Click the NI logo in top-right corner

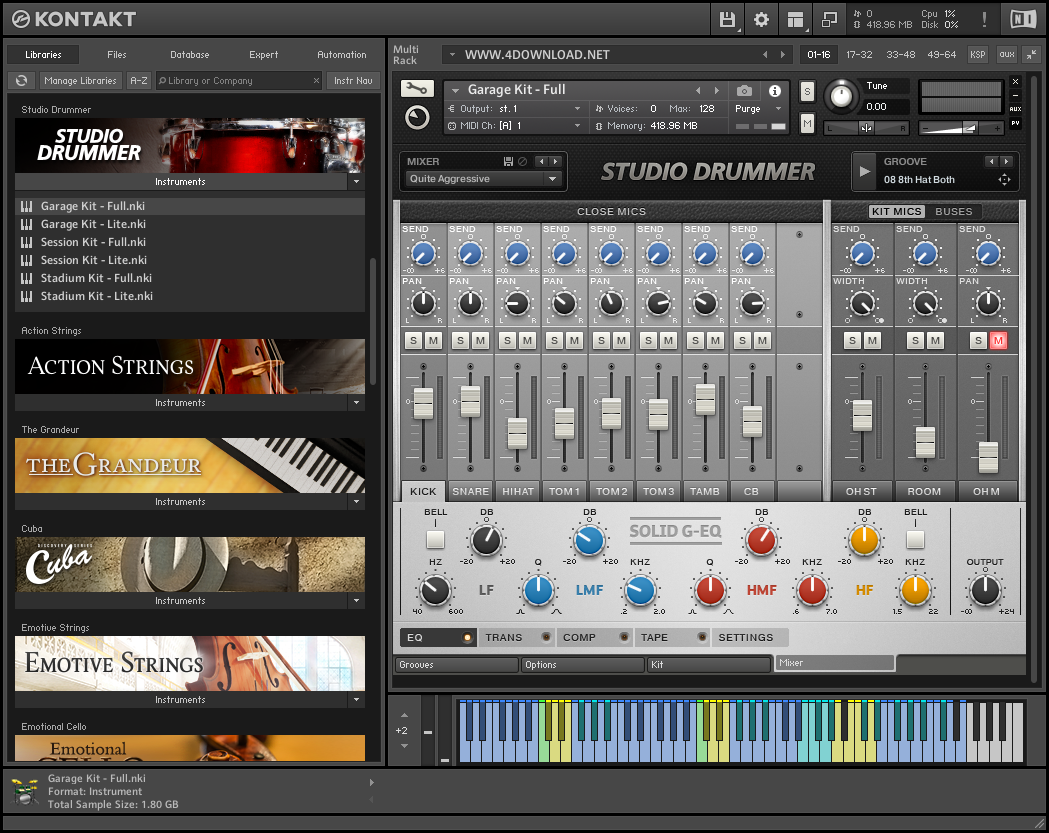1023,19
